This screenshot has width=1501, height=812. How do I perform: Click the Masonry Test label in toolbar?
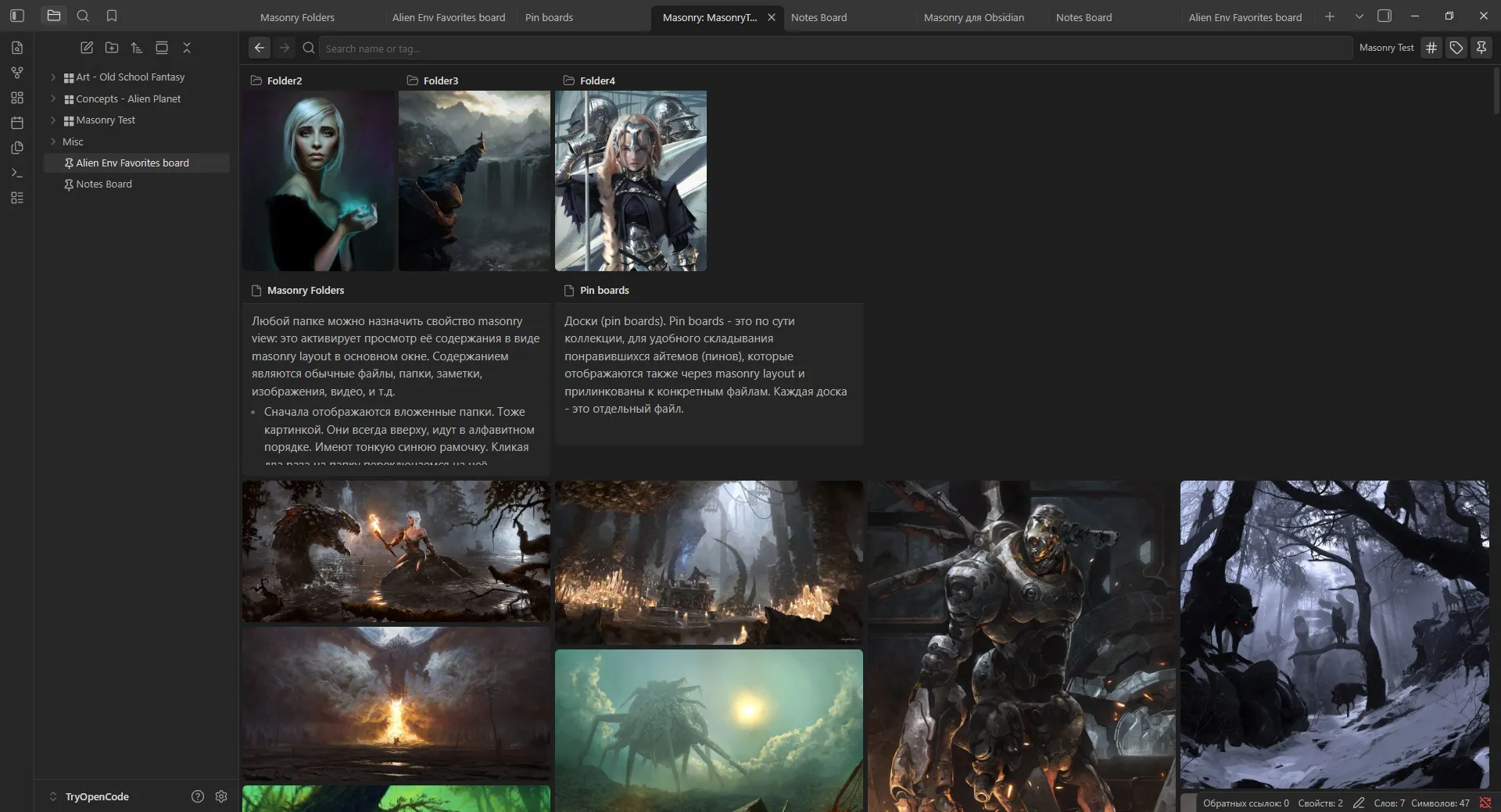point(1386,48)
